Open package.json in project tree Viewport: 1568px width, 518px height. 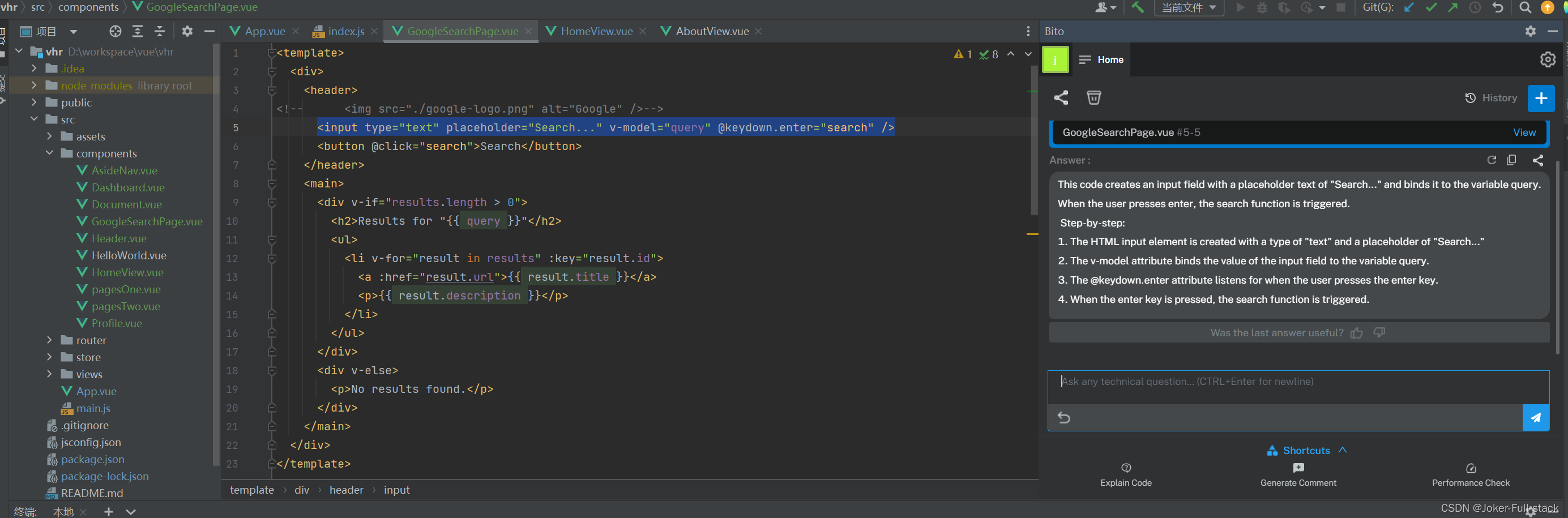(92, 459)
